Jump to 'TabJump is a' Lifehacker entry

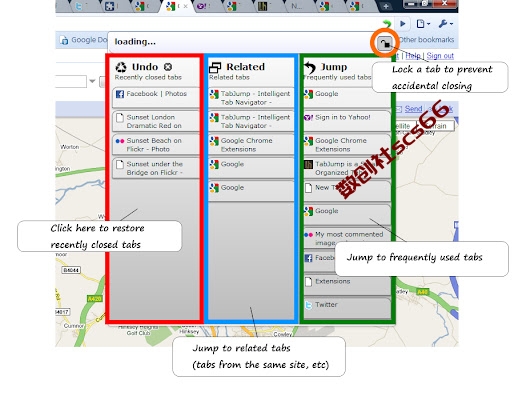(347, 168)
